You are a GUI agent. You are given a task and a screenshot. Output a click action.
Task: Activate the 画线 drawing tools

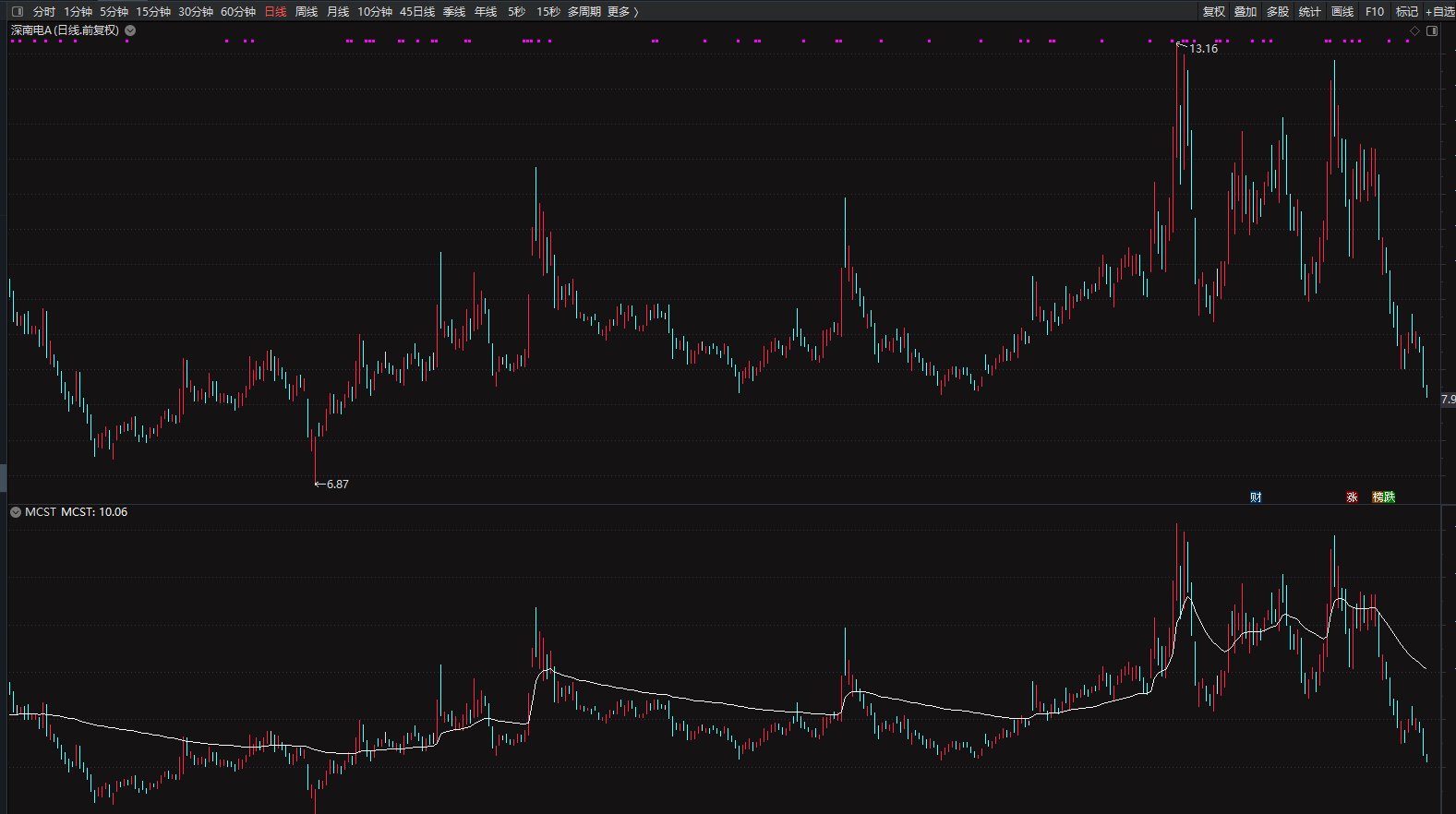coord(1342,12)
